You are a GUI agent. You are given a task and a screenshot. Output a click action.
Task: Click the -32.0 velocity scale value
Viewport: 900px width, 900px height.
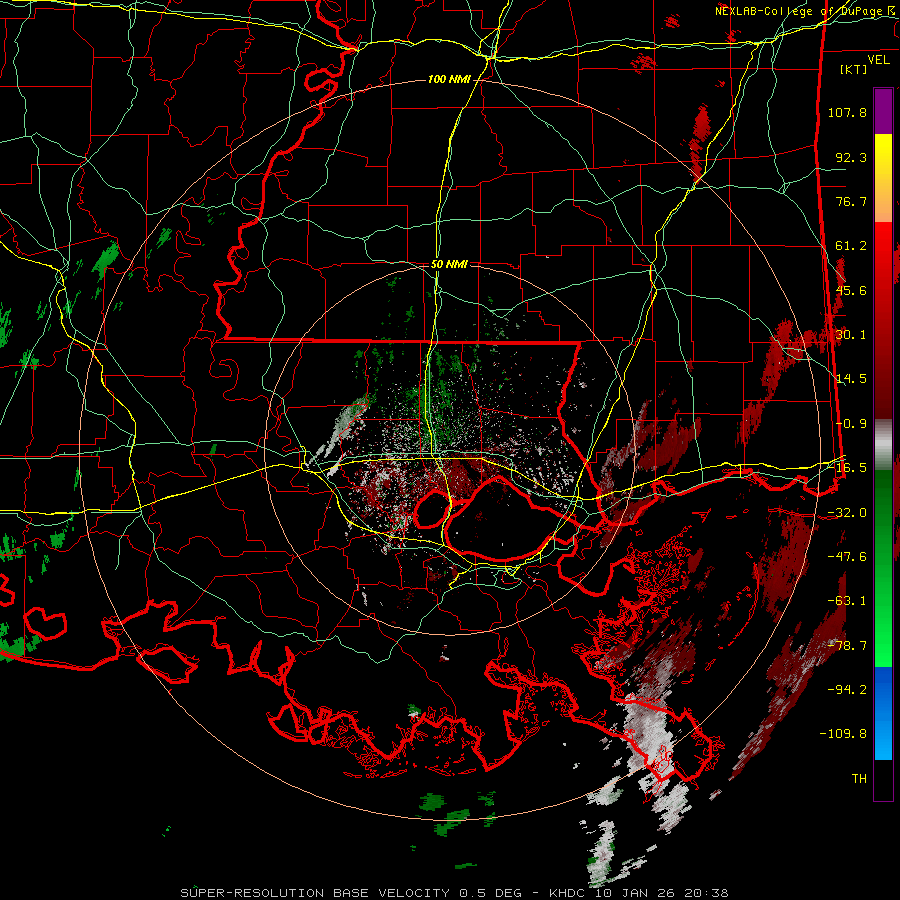coord(847,513)
